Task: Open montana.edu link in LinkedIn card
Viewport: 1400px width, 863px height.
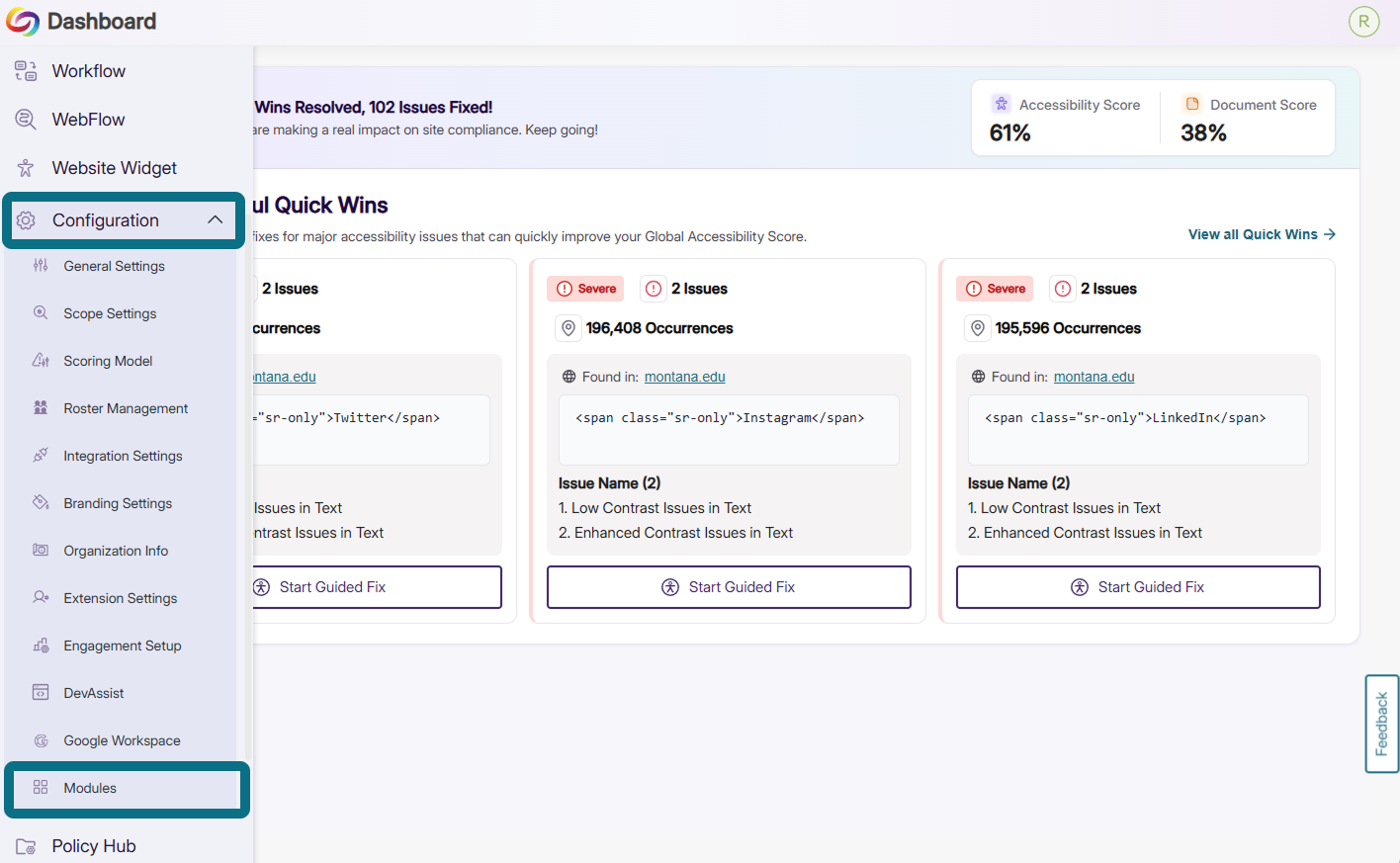Action: coord(1094,377)
